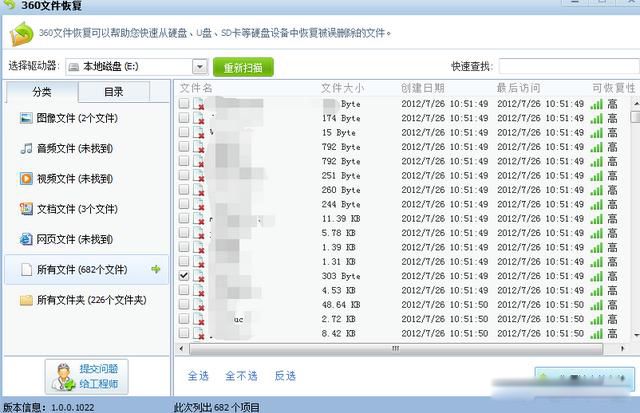Click the 360文件恢复 logo icon

point(22,34)
